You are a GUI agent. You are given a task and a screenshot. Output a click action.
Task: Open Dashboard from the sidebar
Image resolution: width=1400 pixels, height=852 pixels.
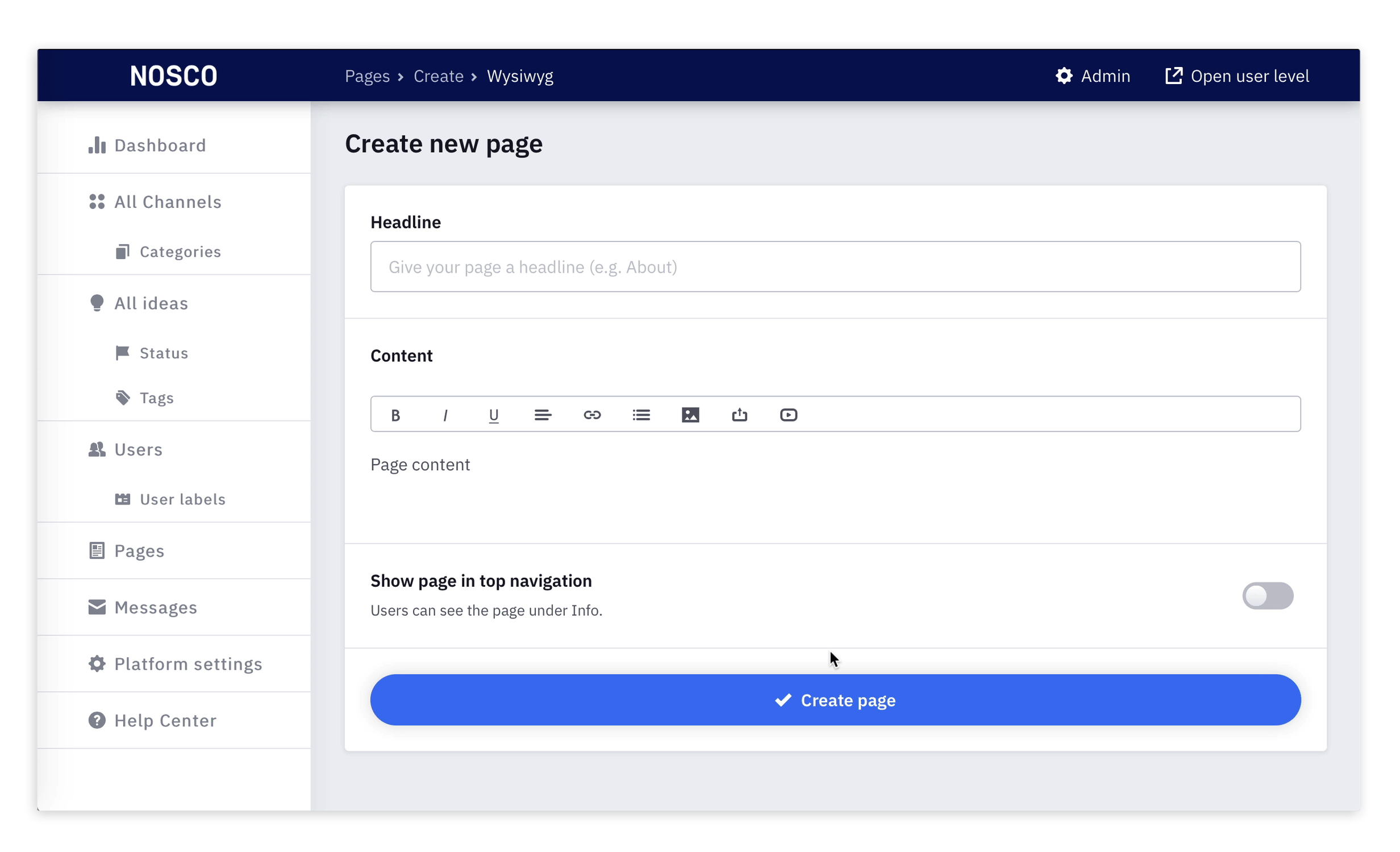click(160, 145)
